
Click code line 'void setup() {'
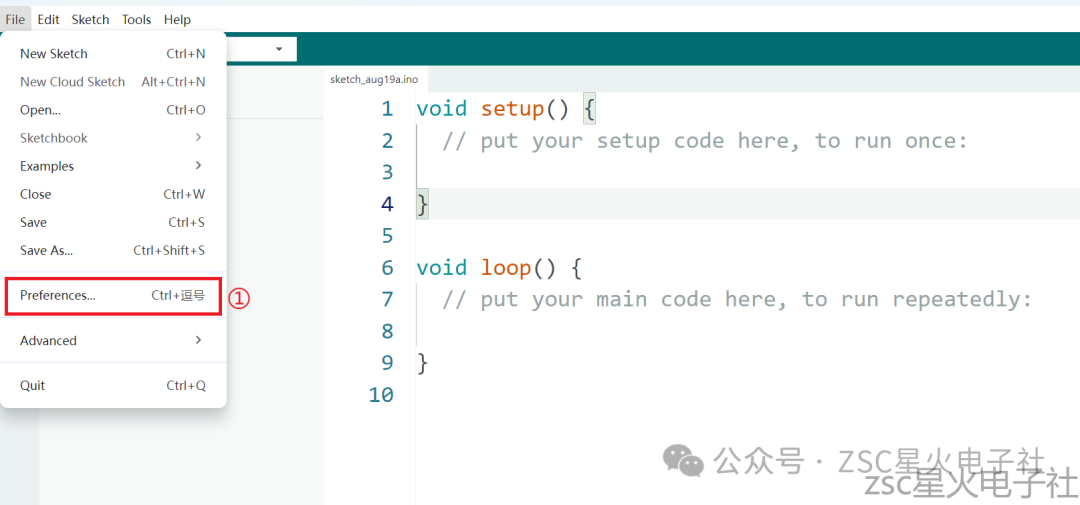(506, 109)
